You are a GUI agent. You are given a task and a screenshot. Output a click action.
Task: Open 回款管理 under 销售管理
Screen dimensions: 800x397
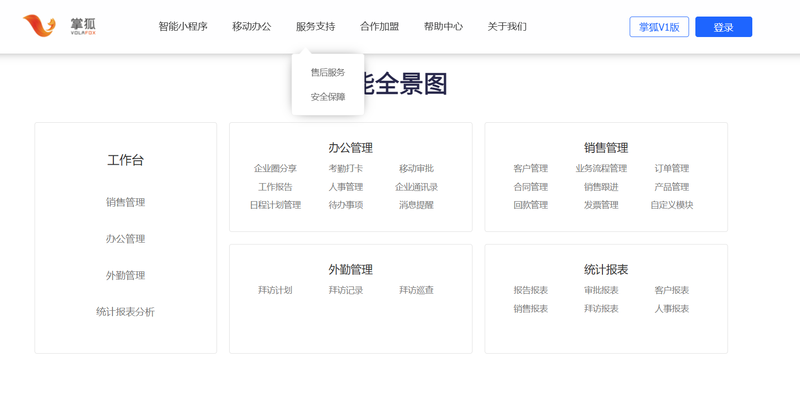pyautogui.click(x=531, y=205)
